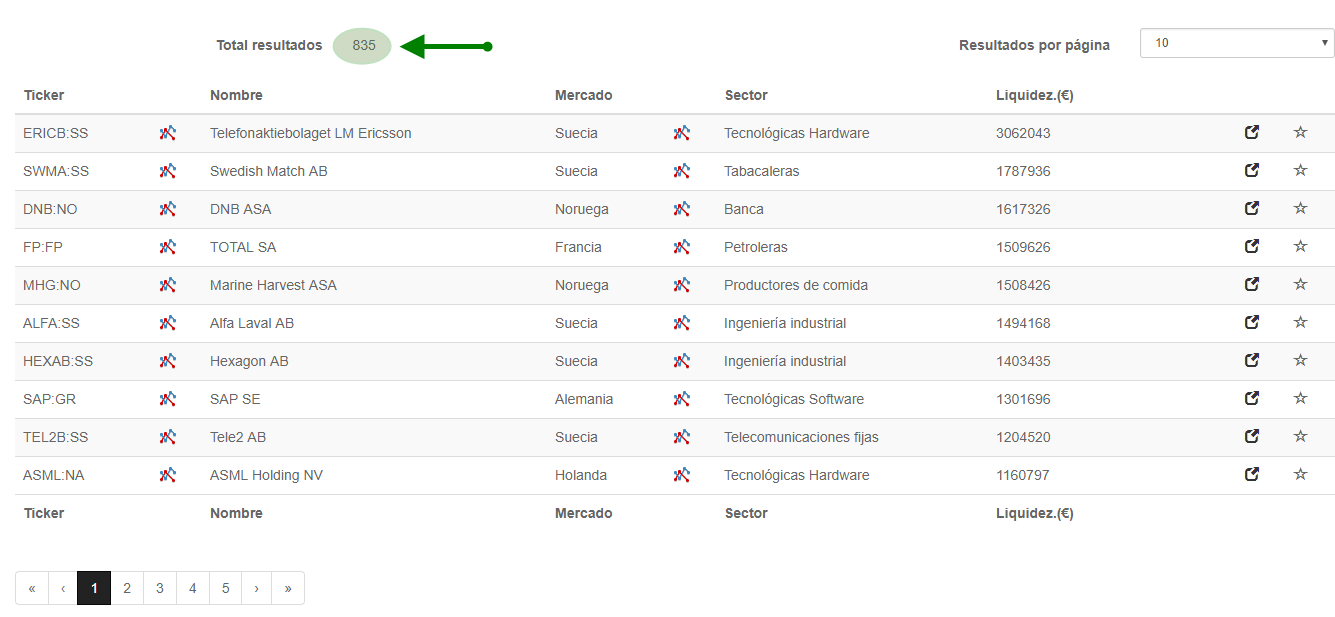Open external link icon for Marine Harvest row
1335x617 pixels.
tap(1252, 284)
